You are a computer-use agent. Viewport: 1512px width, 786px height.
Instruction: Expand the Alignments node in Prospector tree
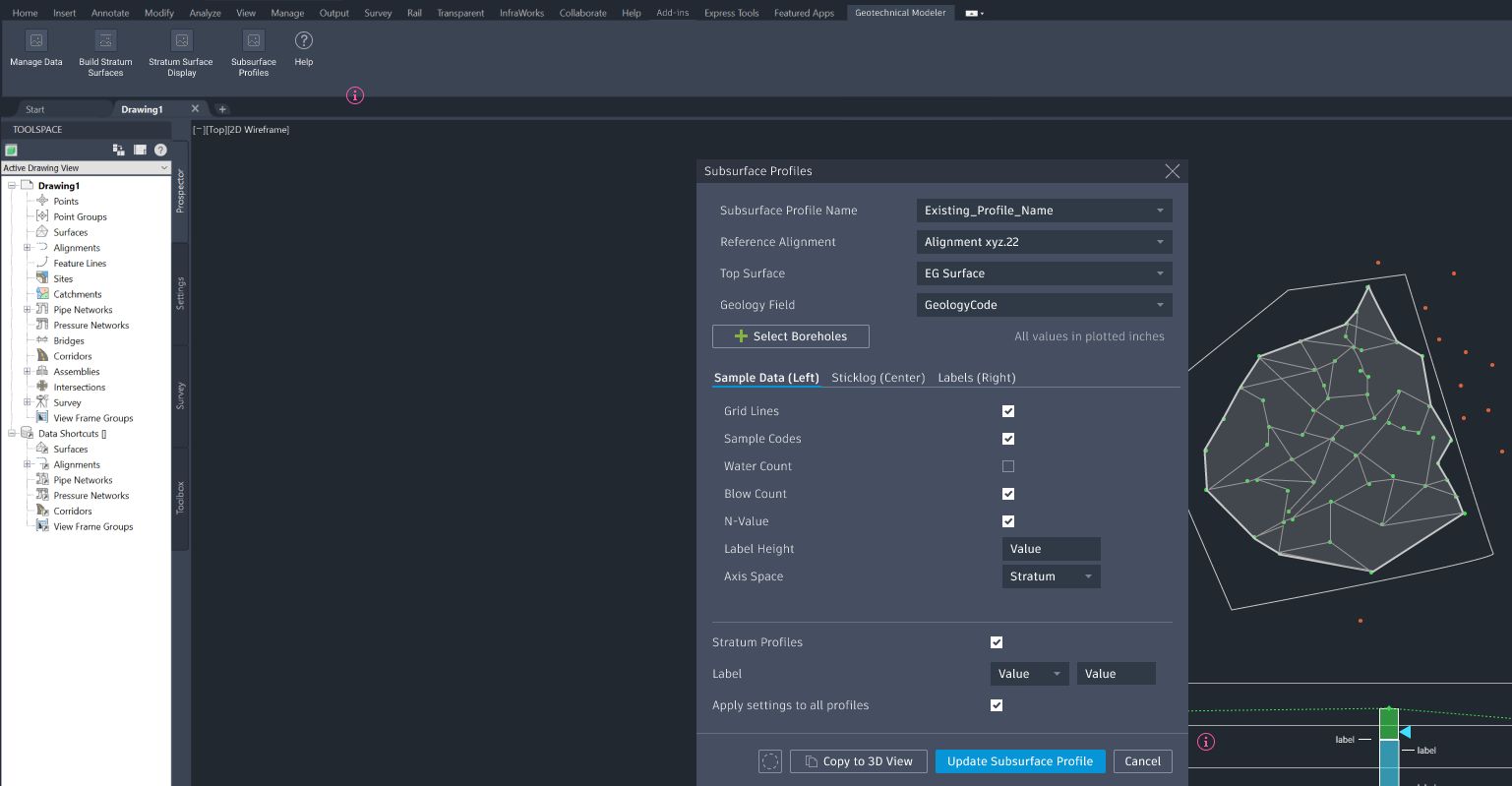29,247
